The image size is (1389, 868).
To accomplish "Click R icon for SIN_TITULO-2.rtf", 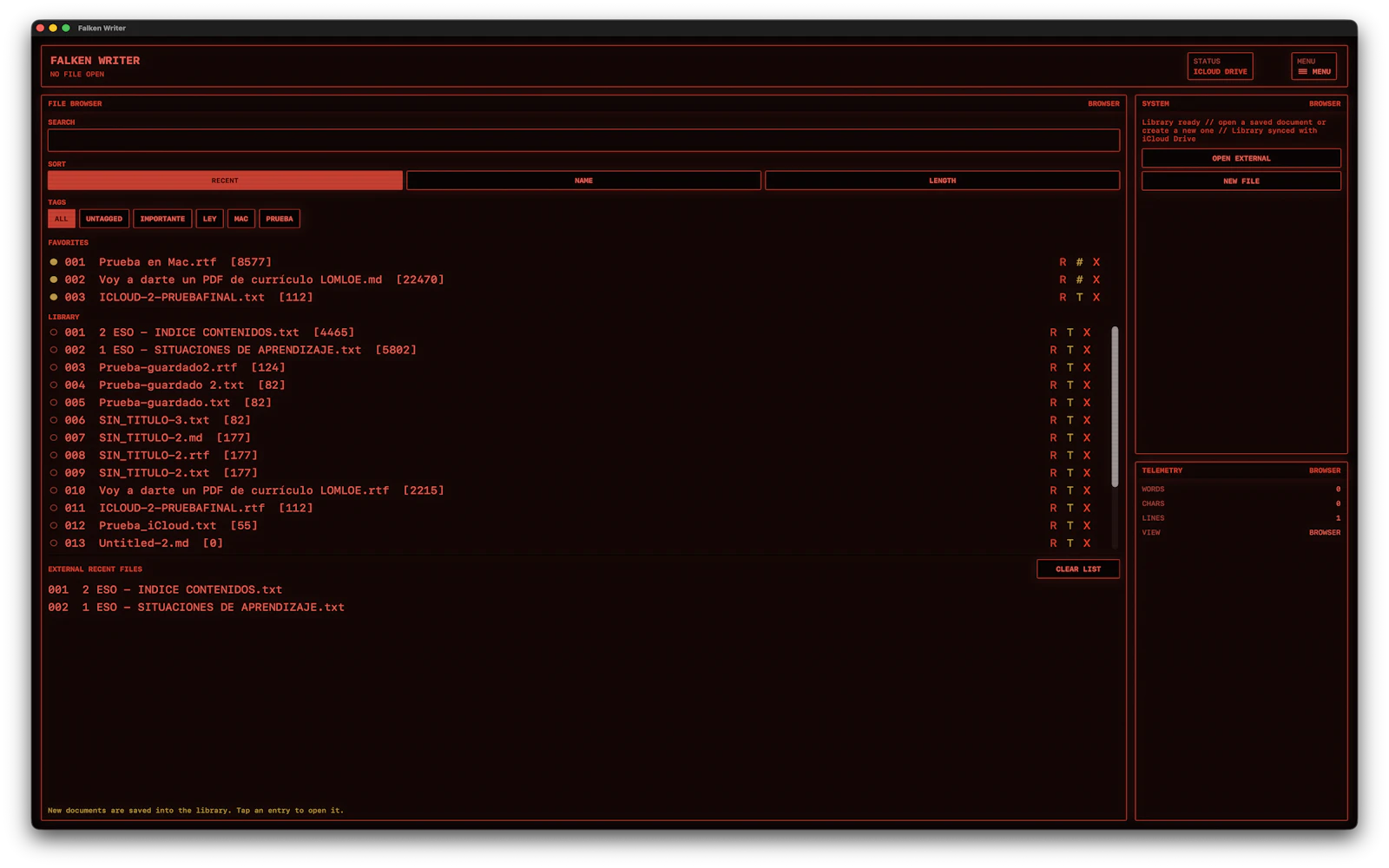I will point(1053,455).
